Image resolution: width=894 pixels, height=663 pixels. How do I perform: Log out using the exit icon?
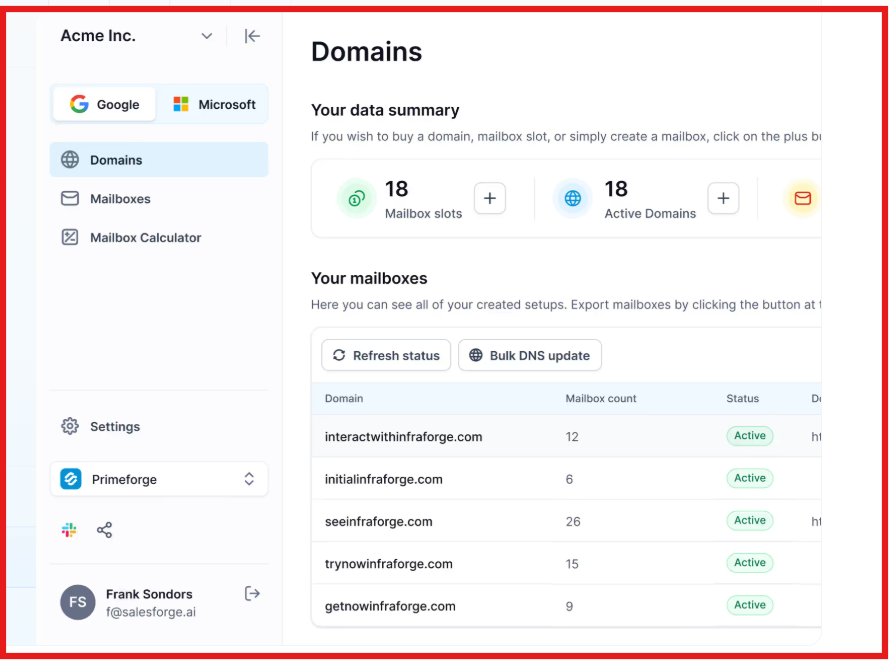[x=252, y=593]
